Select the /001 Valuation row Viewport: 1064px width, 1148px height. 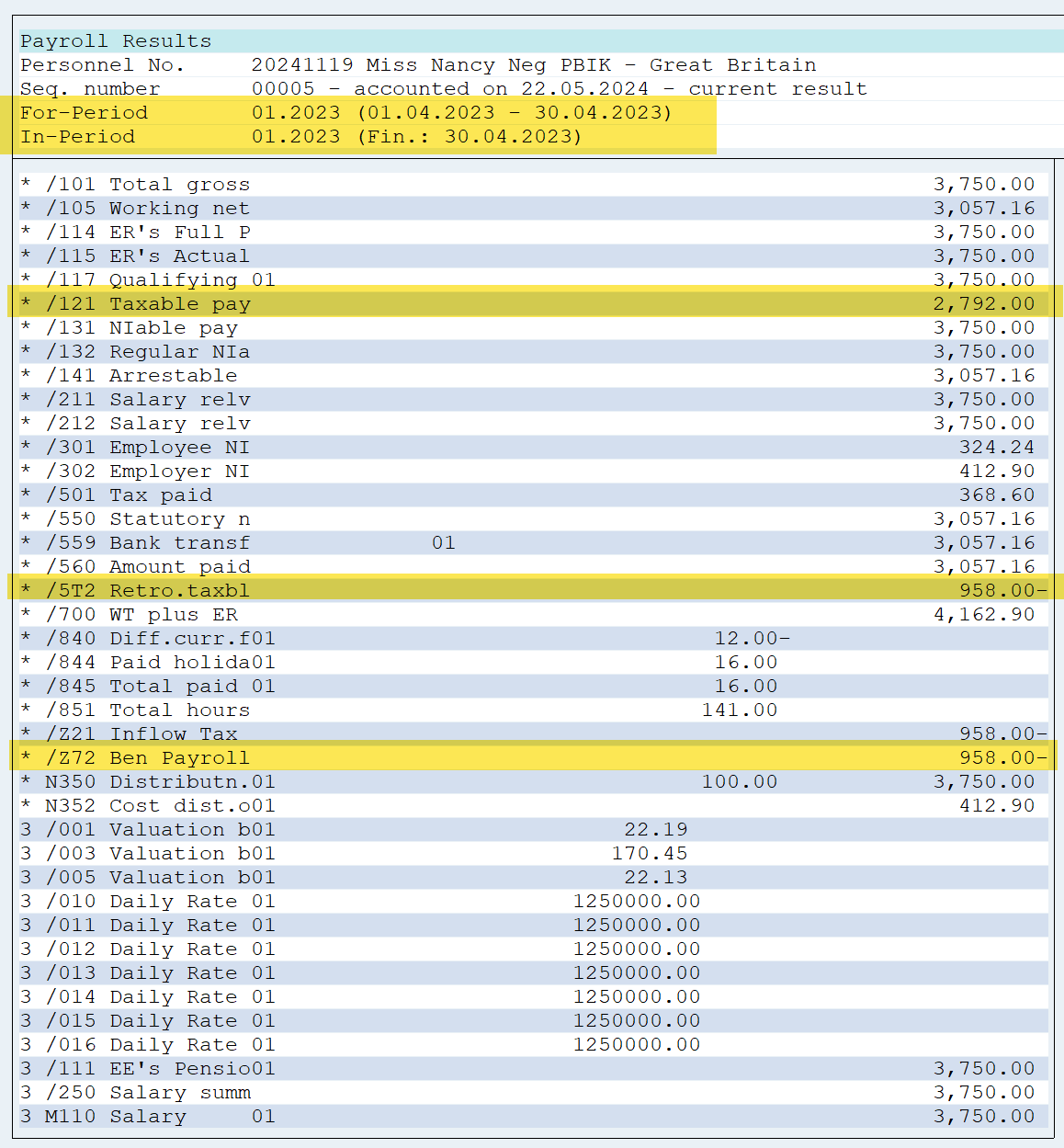pos(533,830)
